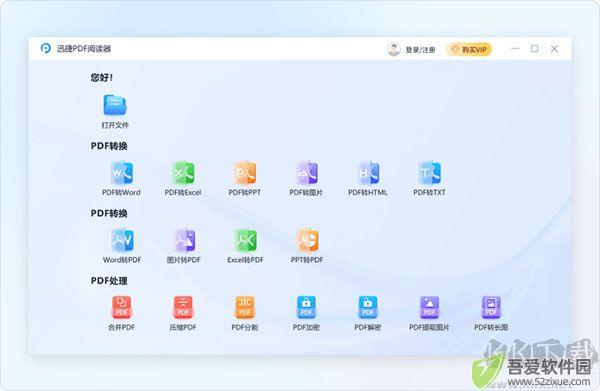The width and height of the screenshot is (600, 391).
Task: Click the 合并PDF text label
Action: tap(121, 327)
